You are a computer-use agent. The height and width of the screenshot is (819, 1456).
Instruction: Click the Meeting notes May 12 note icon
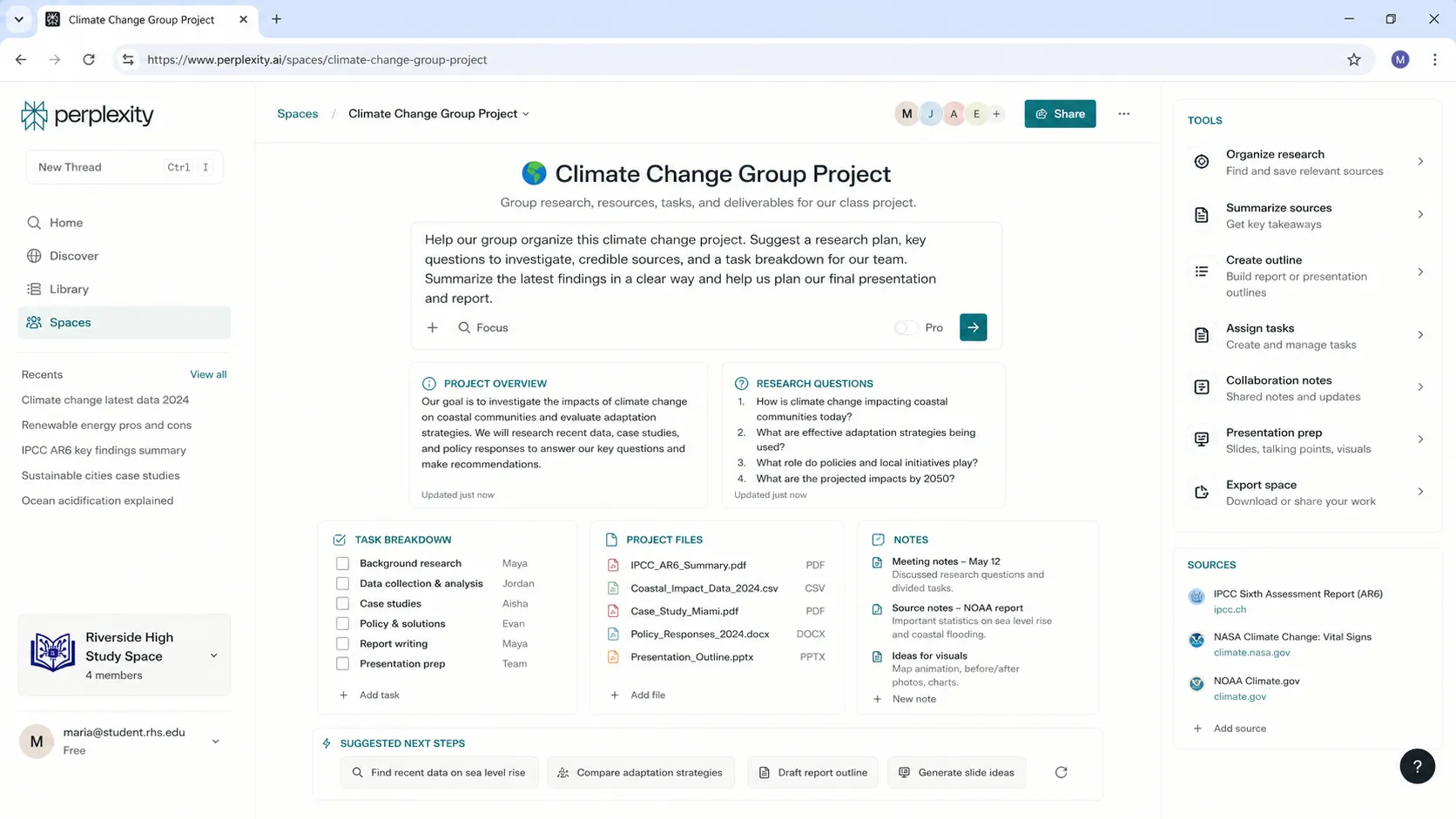(877, 562)
